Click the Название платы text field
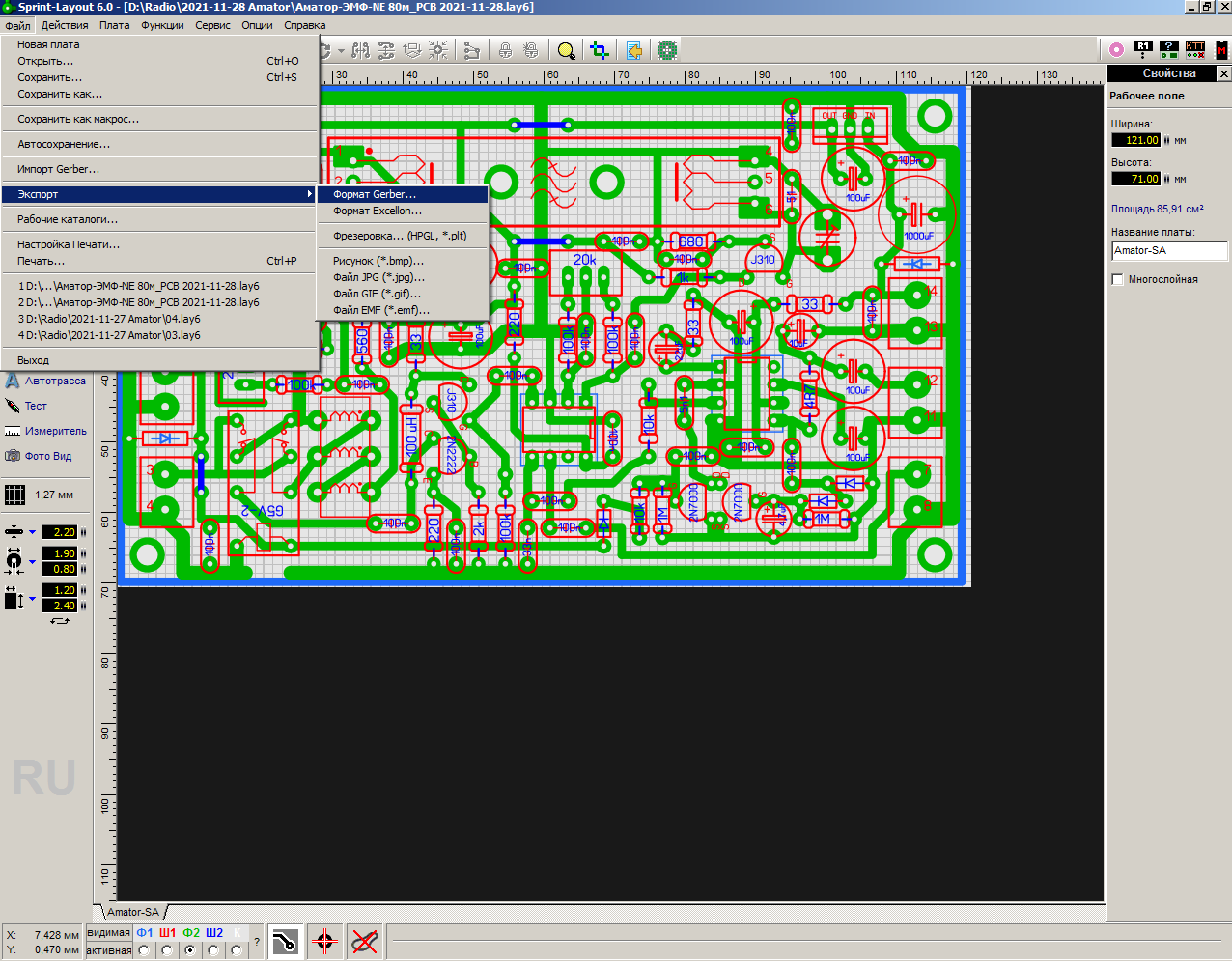This screenshot has height=962, width=1232. (1168, 250)
